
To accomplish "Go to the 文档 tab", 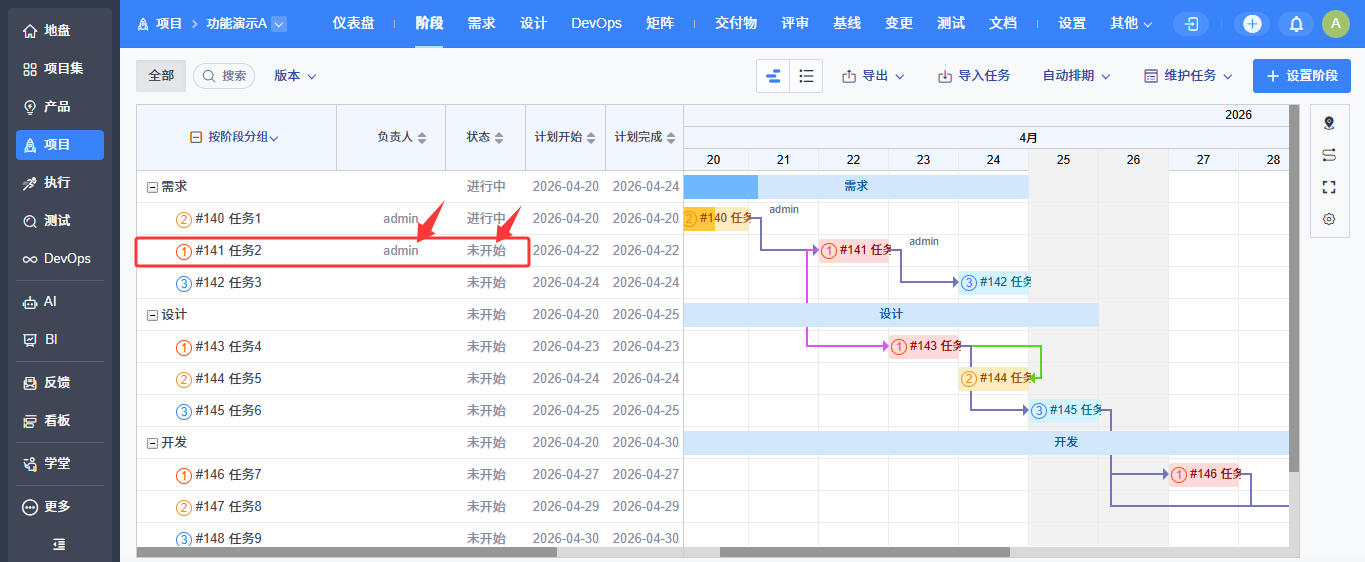I will tap(1003, 23).
